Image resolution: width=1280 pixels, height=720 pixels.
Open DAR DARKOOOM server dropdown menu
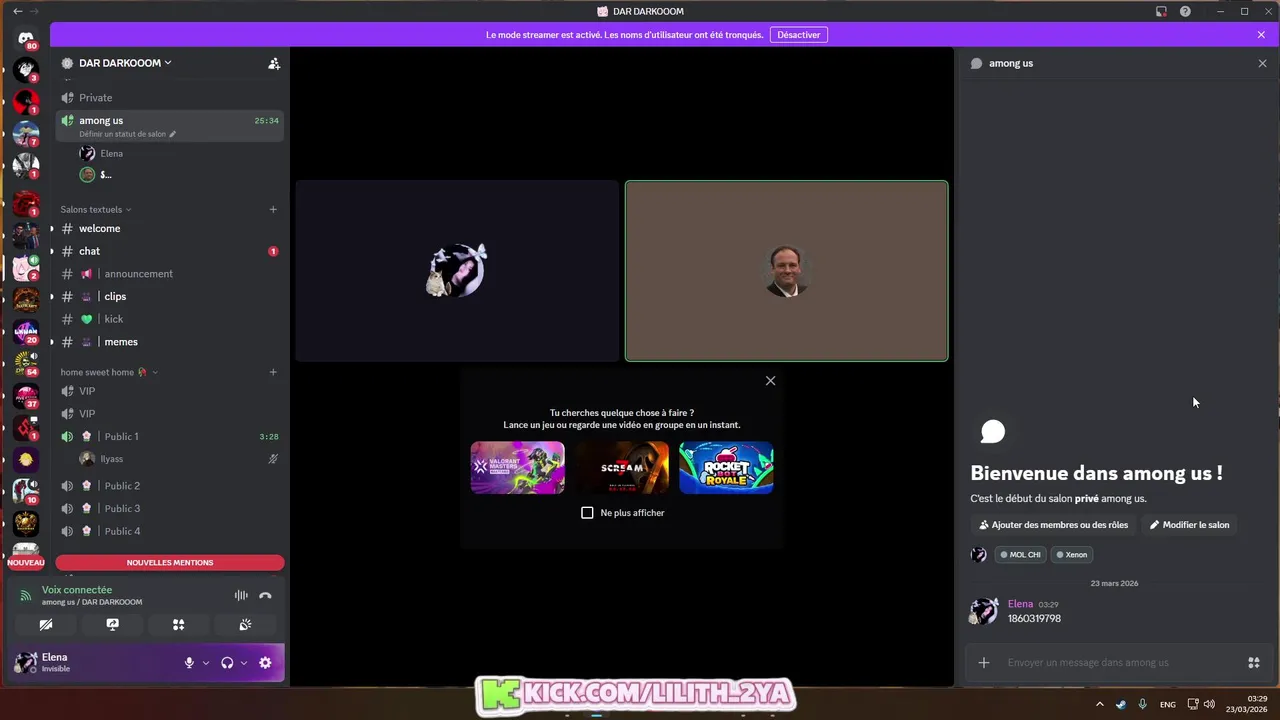pos(125,63)
